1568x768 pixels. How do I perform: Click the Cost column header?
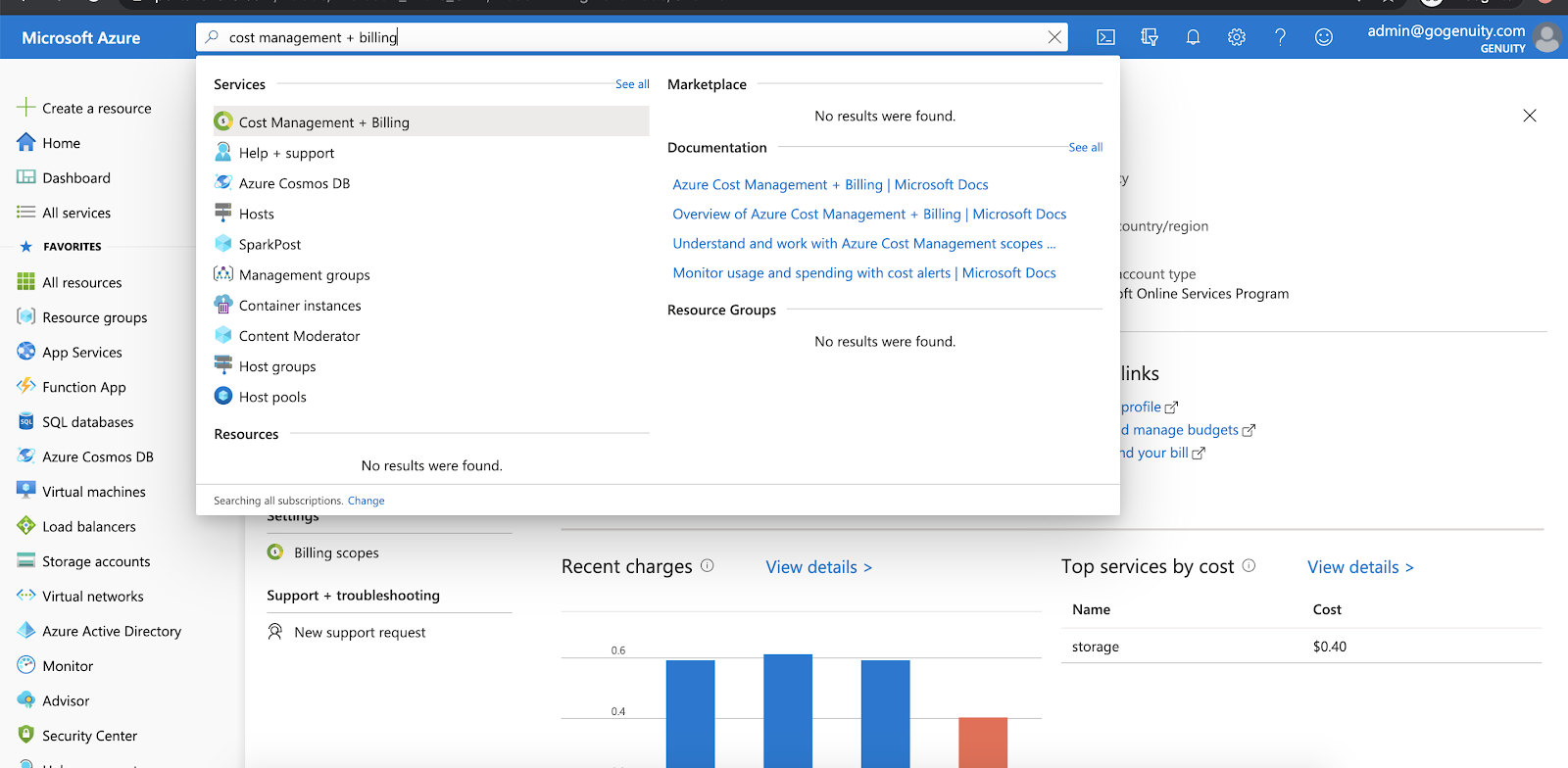(x=1327, y=609)
